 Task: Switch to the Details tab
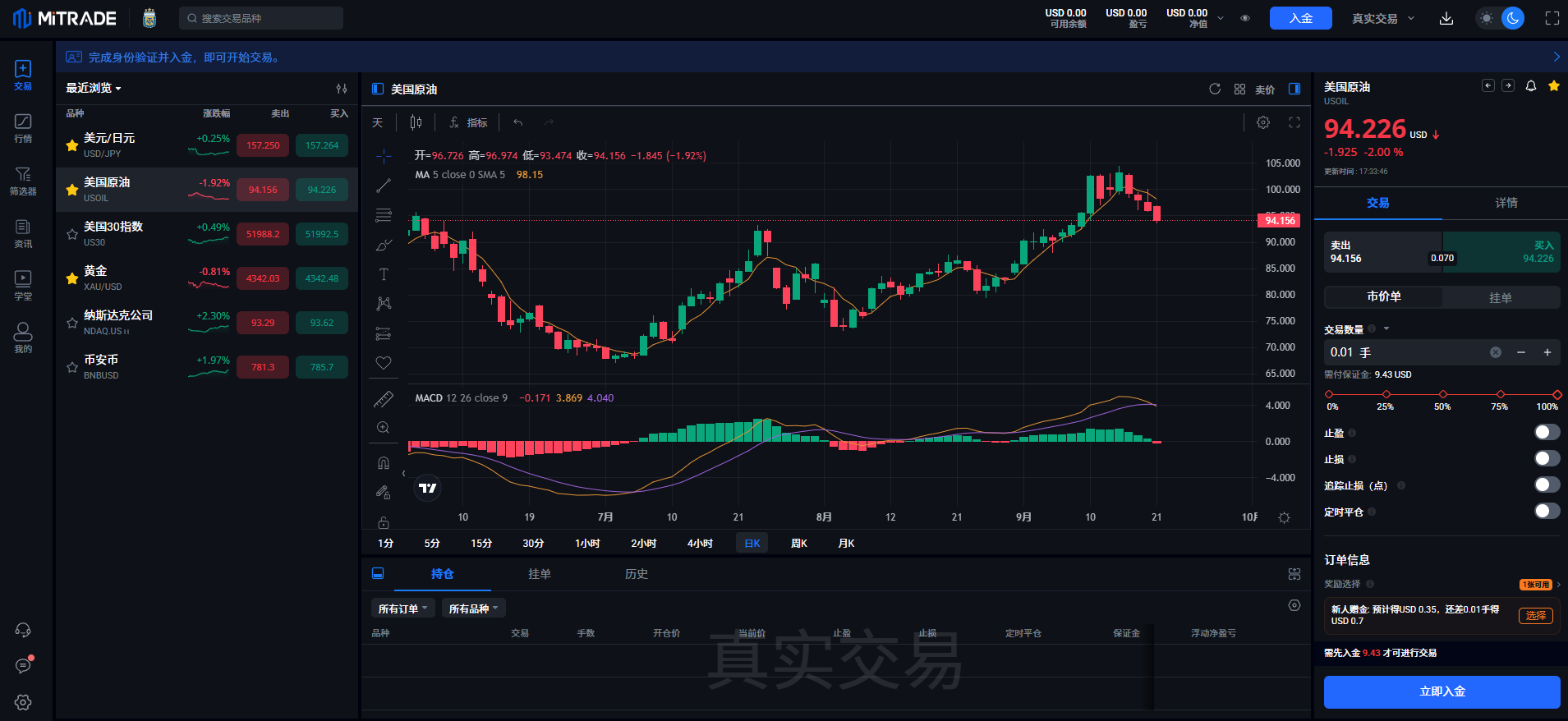point(1506,203)
